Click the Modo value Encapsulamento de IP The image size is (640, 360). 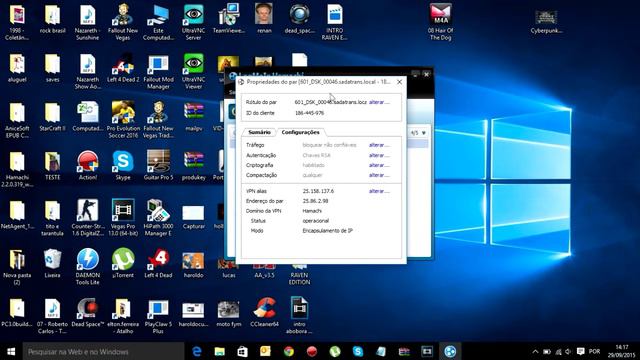click(x=327, y=231)
